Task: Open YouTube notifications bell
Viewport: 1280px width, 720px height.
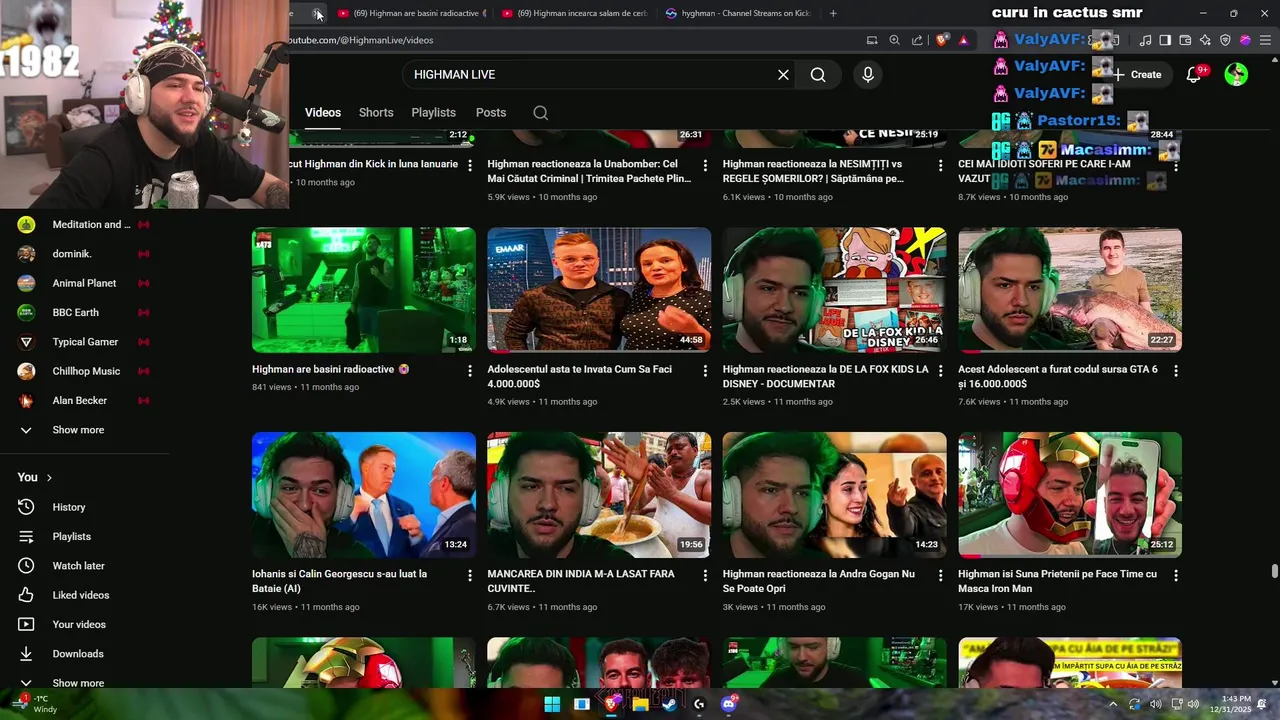Action: (x=1193, y=75)
